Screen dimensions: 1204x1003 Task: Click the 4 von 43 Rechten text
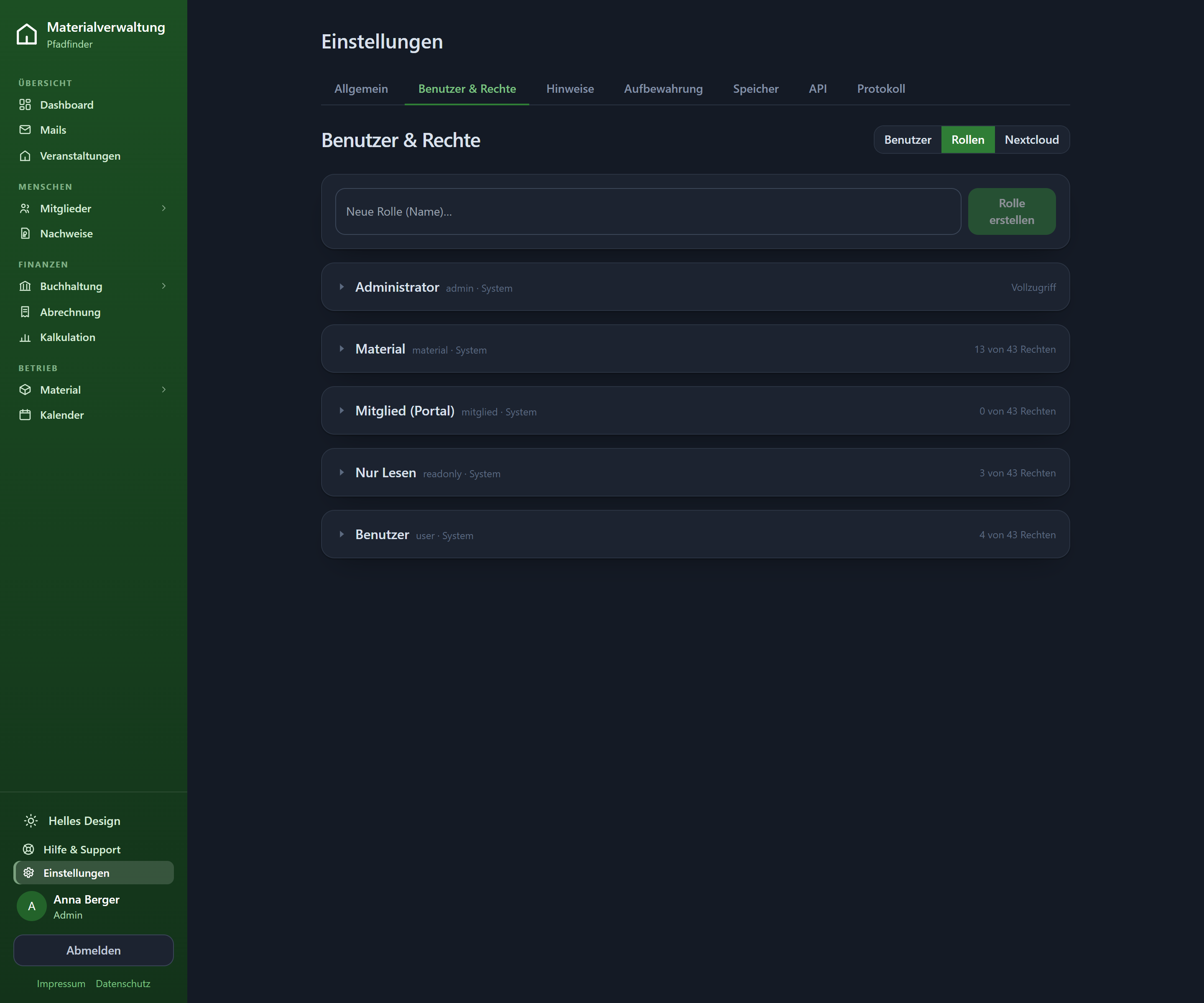click(1017, 535)
